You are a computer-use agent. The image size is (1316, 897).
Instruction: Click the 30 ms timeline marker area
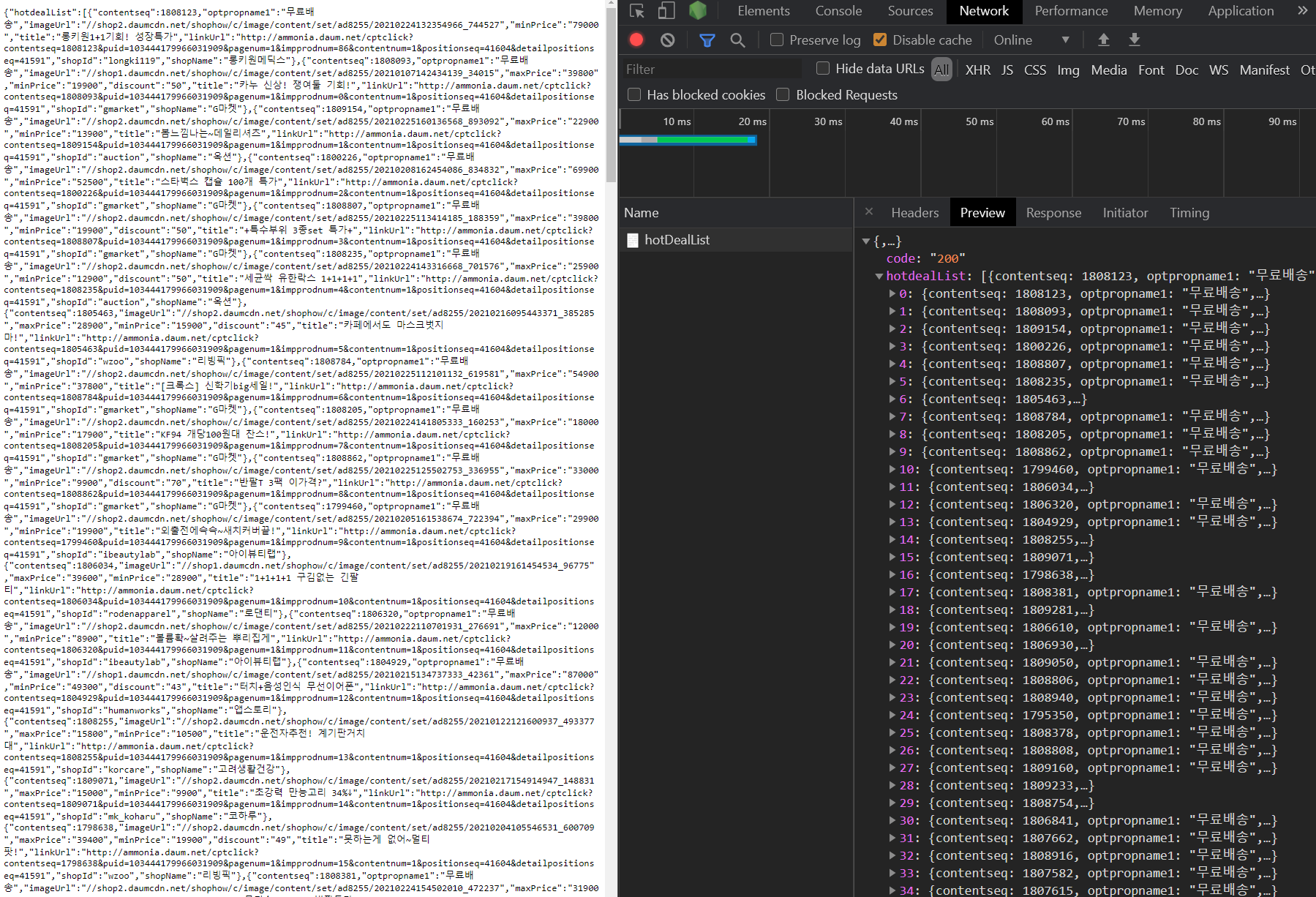(x=827, y=122)
